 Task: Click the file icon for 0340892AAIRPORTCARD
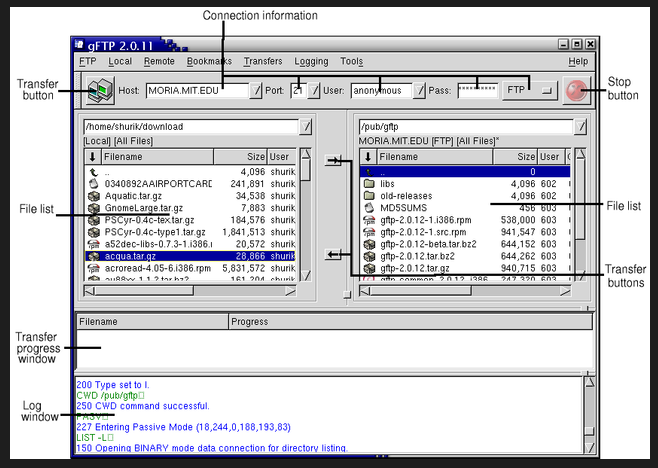coord(94,184)
